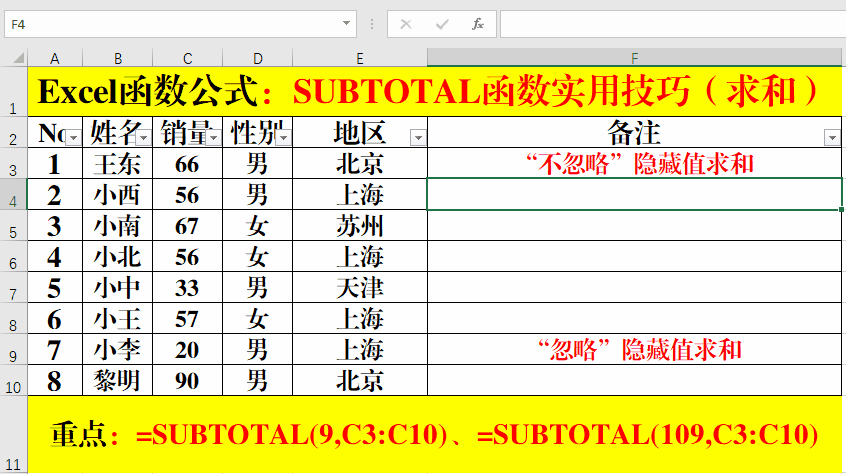Click the formula bar options dots
The image size is (846, 474).
(372, 24)
